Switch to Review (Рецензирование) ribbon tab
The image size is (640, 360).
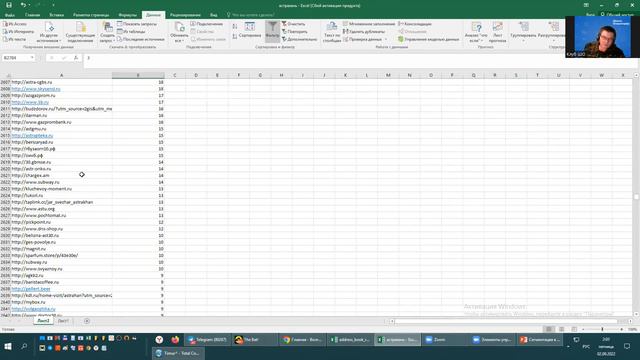[x=185, y=15]
